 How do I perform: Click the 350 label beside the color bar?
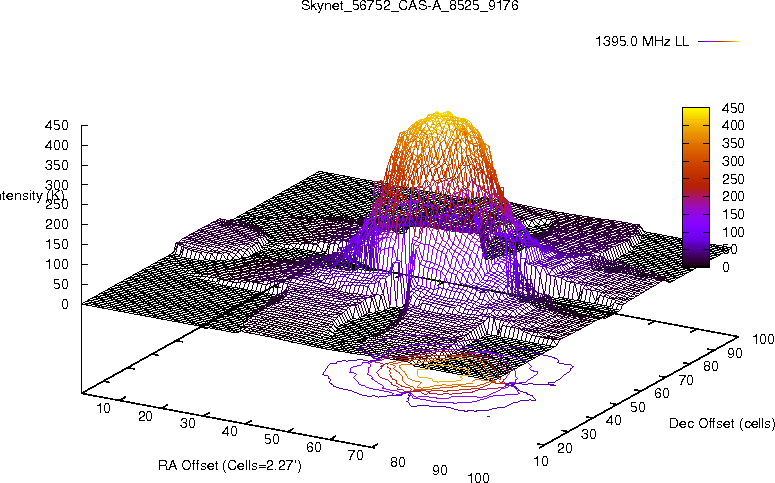point(733,143)
